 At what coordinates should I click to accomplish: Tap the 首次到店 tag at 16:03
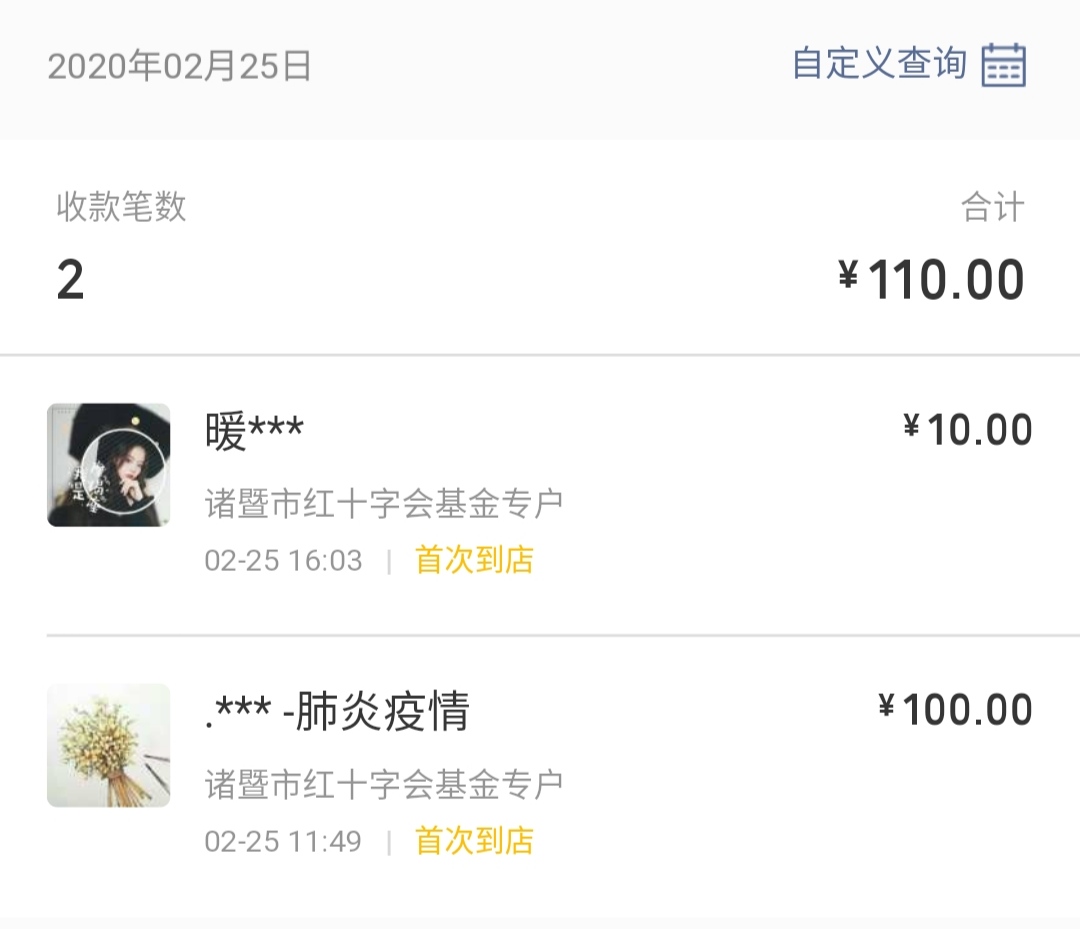tap(474, 560)
